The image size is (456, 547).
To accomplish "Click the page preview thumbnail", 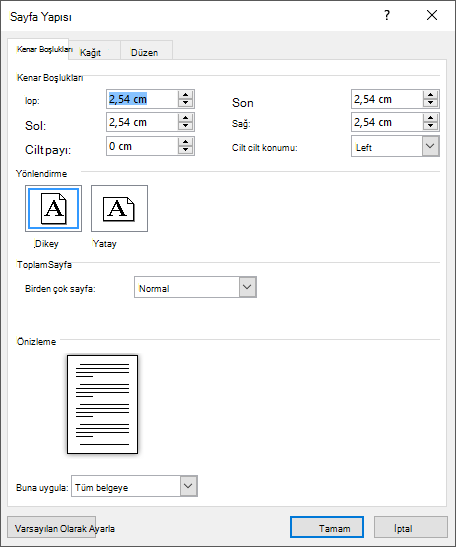I will pyautogui.click(x=103, y=405).
